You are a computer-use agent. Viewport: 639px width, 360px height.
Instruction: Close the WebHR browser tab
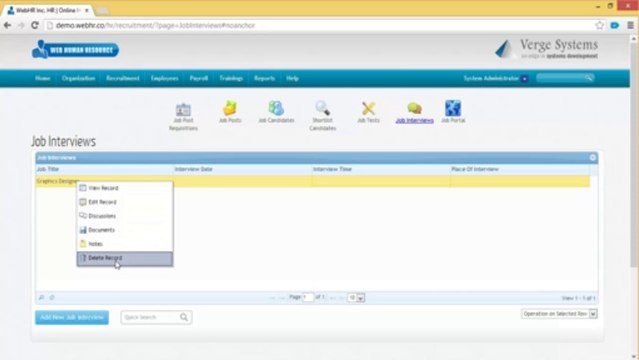click(87, 10)
